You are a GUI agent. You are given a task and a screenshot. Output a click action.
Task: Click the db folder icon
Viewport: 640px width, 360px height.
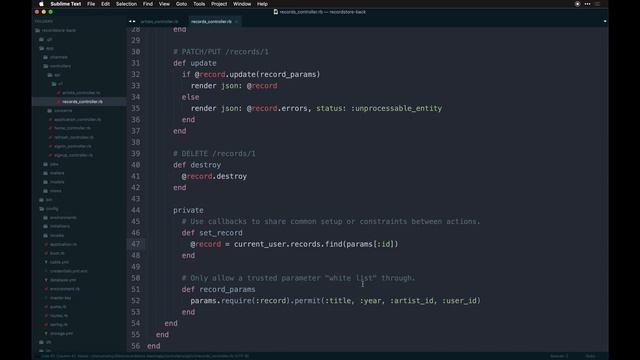[x=42, y=342]
